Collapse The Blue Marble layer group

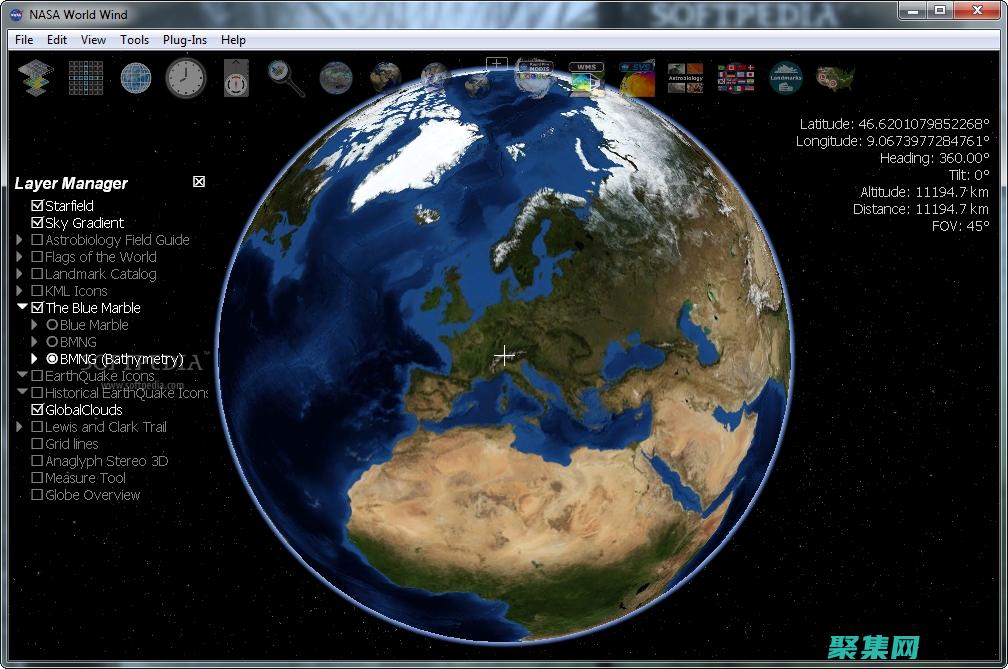(22, 308)
